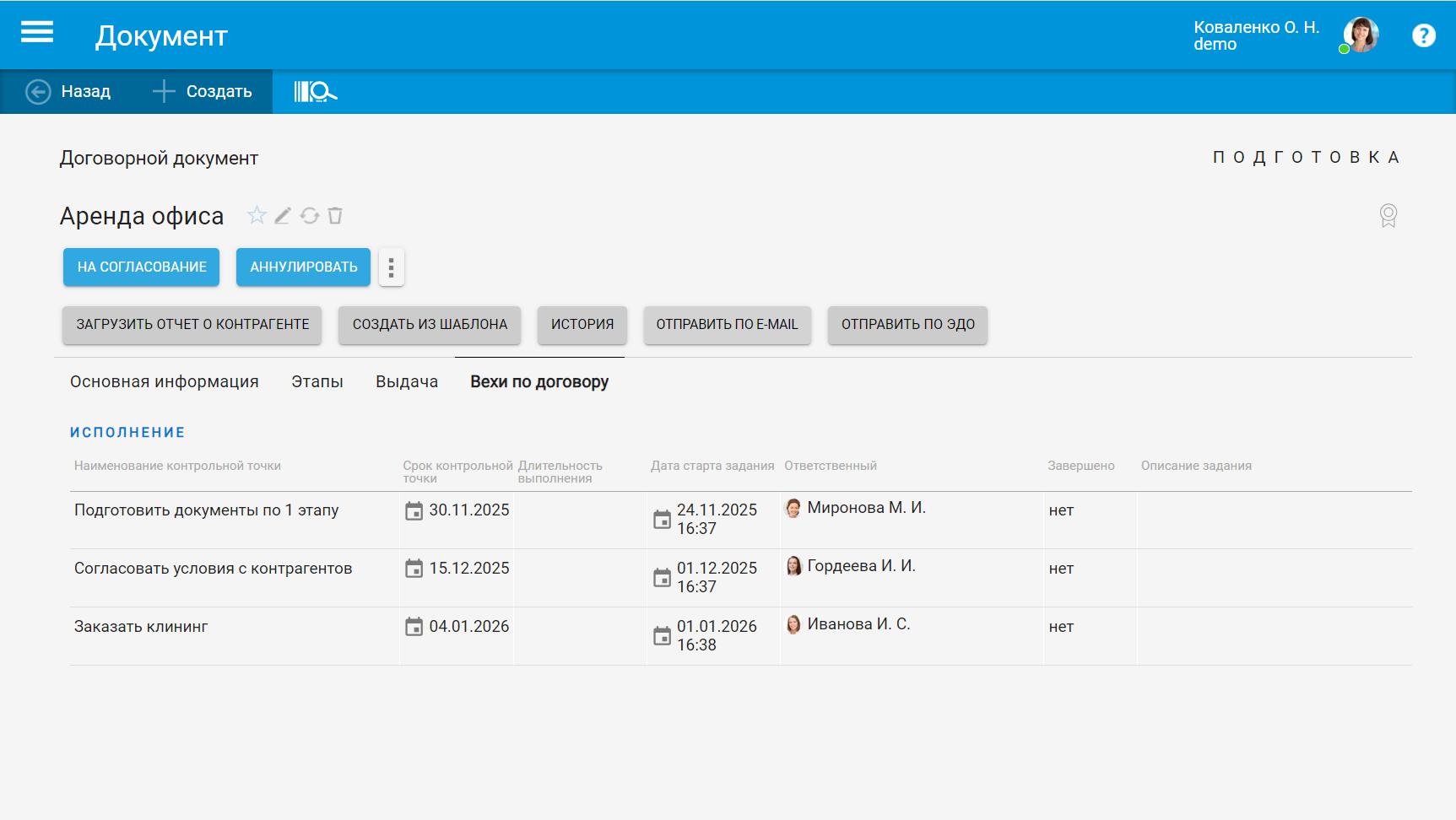This screenshot has width=1456, height=820.
Task: Expand the three-dot more actions menu
Action: click(x=391, y=267)
